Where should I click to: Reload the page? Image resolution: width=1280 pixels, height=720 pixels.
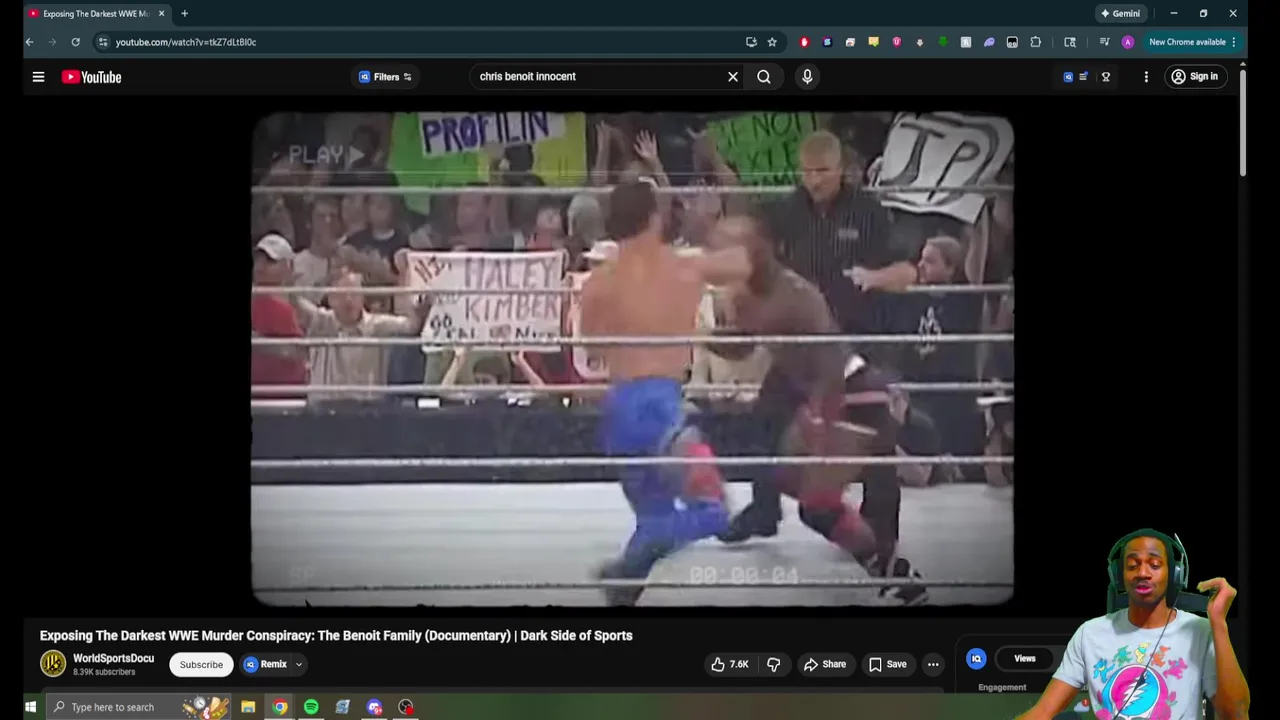click(x=75, y=42)
